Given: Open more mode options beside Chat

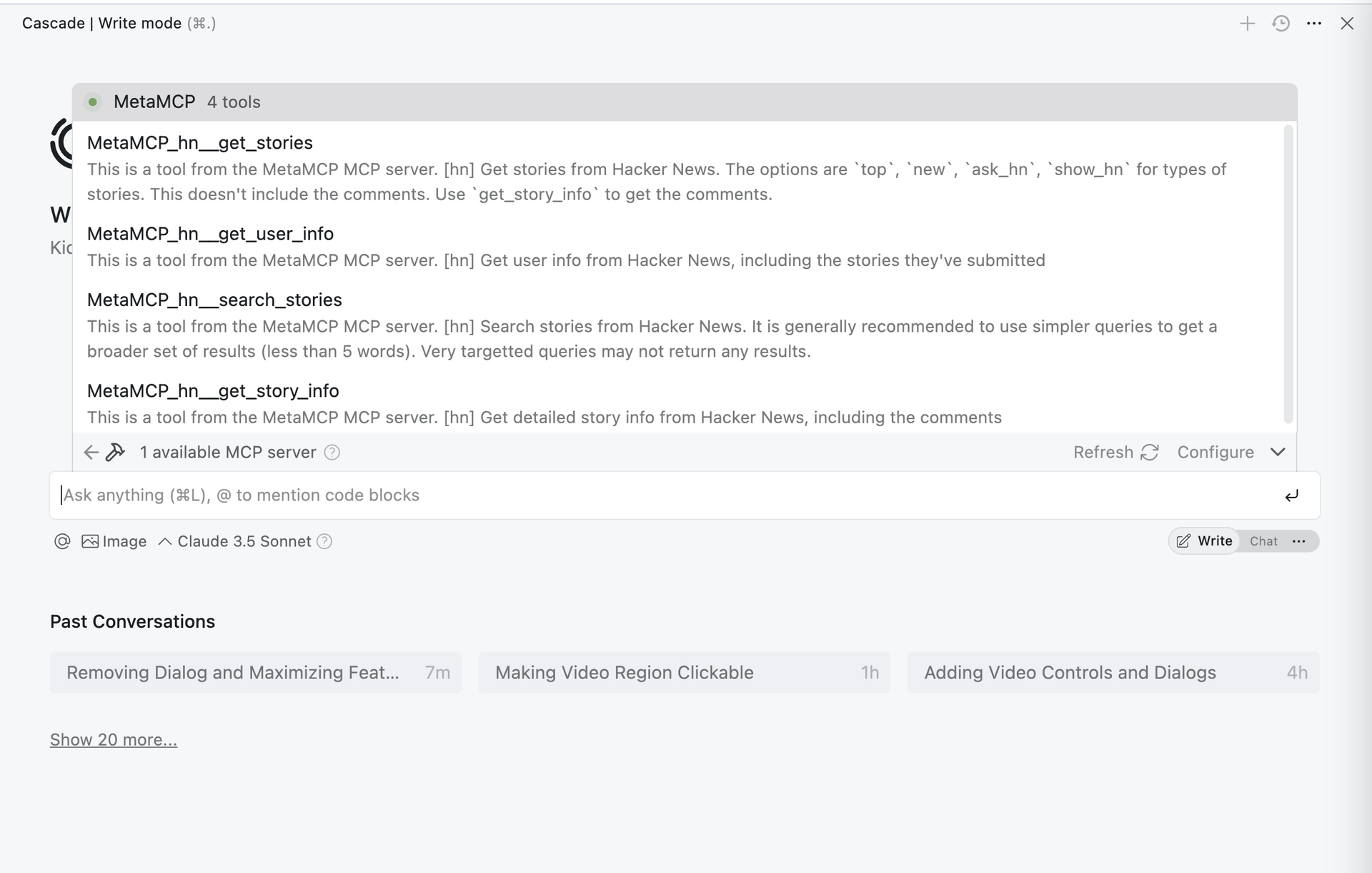Looking at the screenshot, I should pyautogui.click(x=1299, y=541).
